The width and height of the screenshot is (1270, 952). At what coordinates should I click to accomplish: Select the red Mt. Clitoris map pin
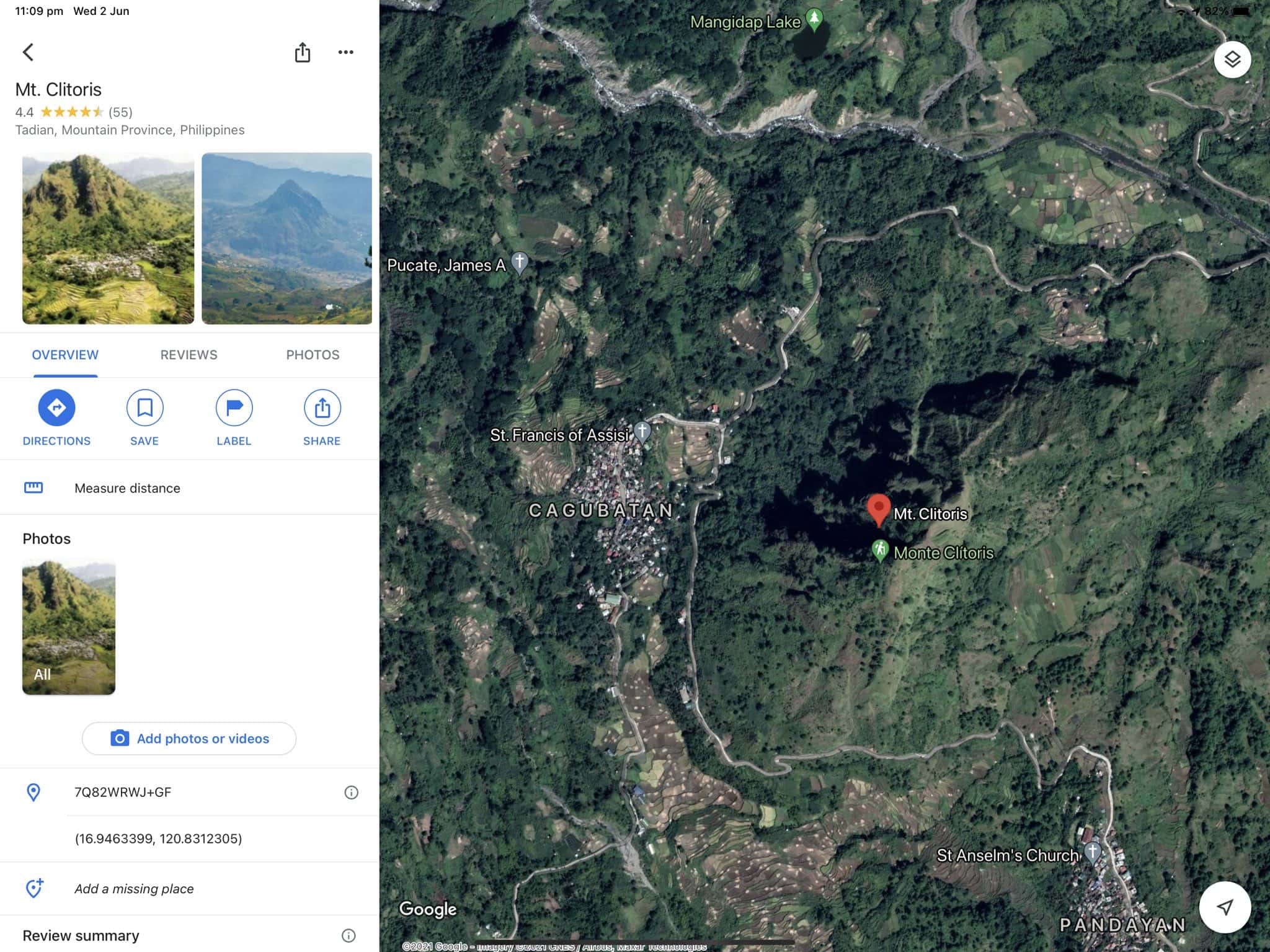[x=878, y=510]
